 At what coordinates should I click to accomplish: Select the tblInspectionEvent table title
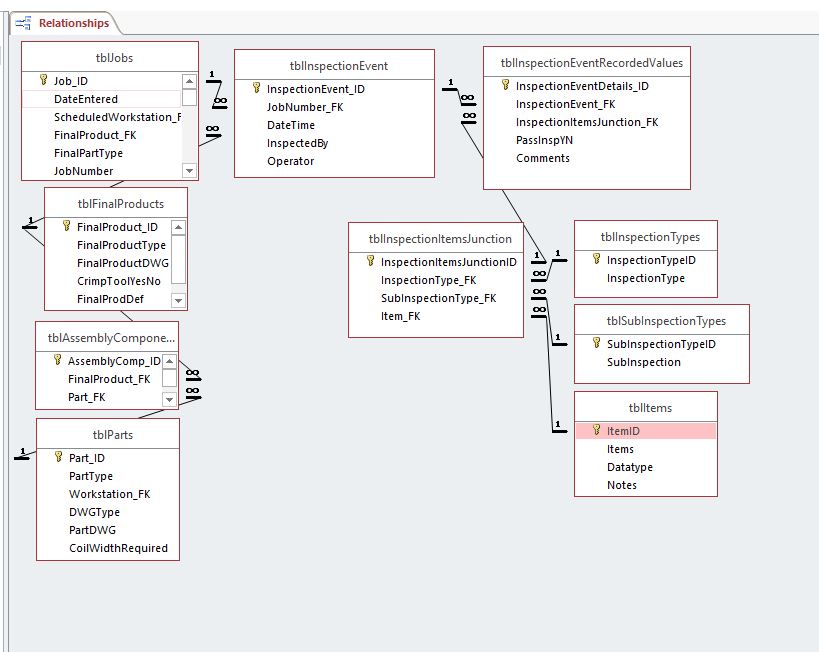pyautogui.click(x=338, y=66)
